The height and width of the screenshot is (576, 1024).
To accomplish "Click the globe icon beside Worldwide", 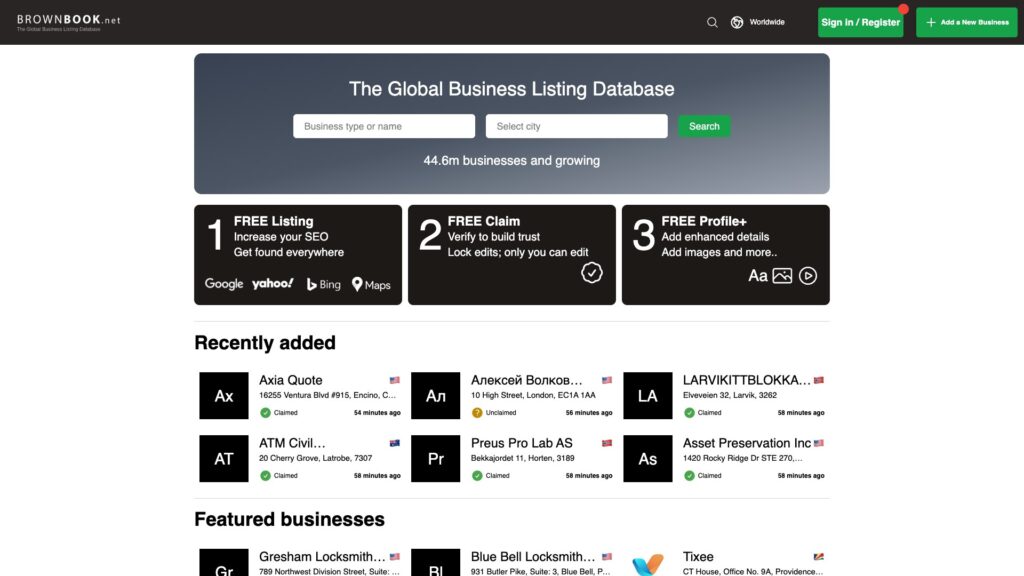I will (x=737, y=22).
